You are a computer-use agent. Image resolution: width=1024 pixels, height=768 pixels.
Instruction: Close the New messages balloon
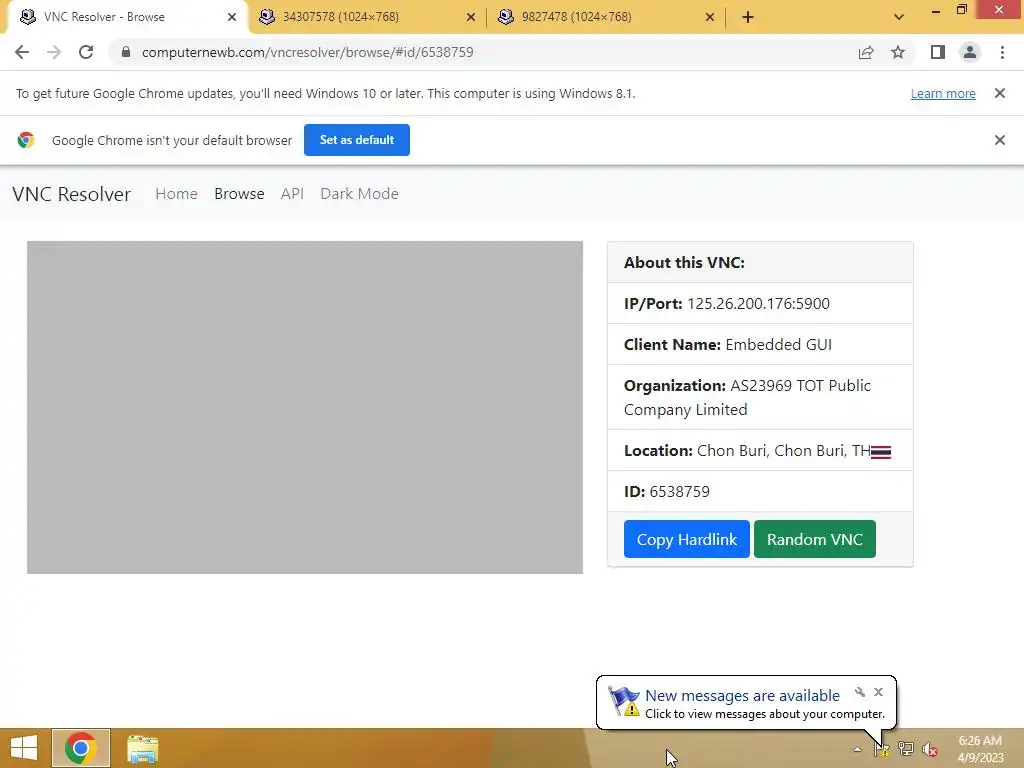coord(878,692)
